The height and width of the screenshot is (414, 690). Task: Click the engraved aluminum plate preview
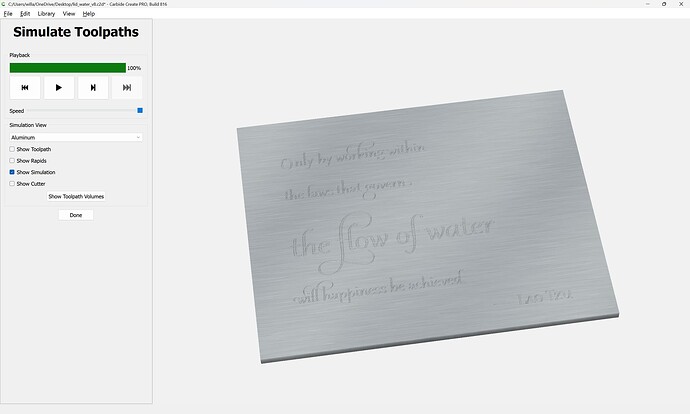(x=427, y=227)
